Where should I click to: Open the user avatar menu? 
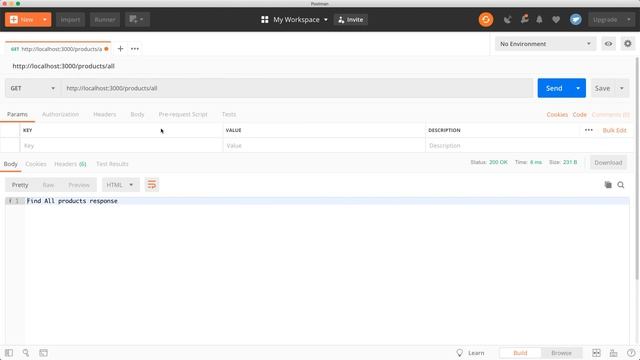click(x=576, y=19)
